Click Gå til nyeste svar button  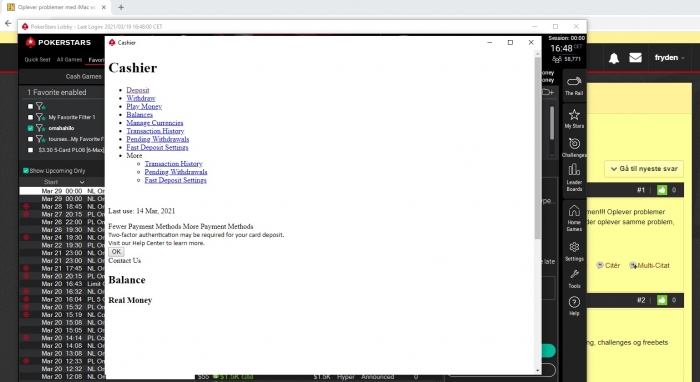tap(644, 169)
